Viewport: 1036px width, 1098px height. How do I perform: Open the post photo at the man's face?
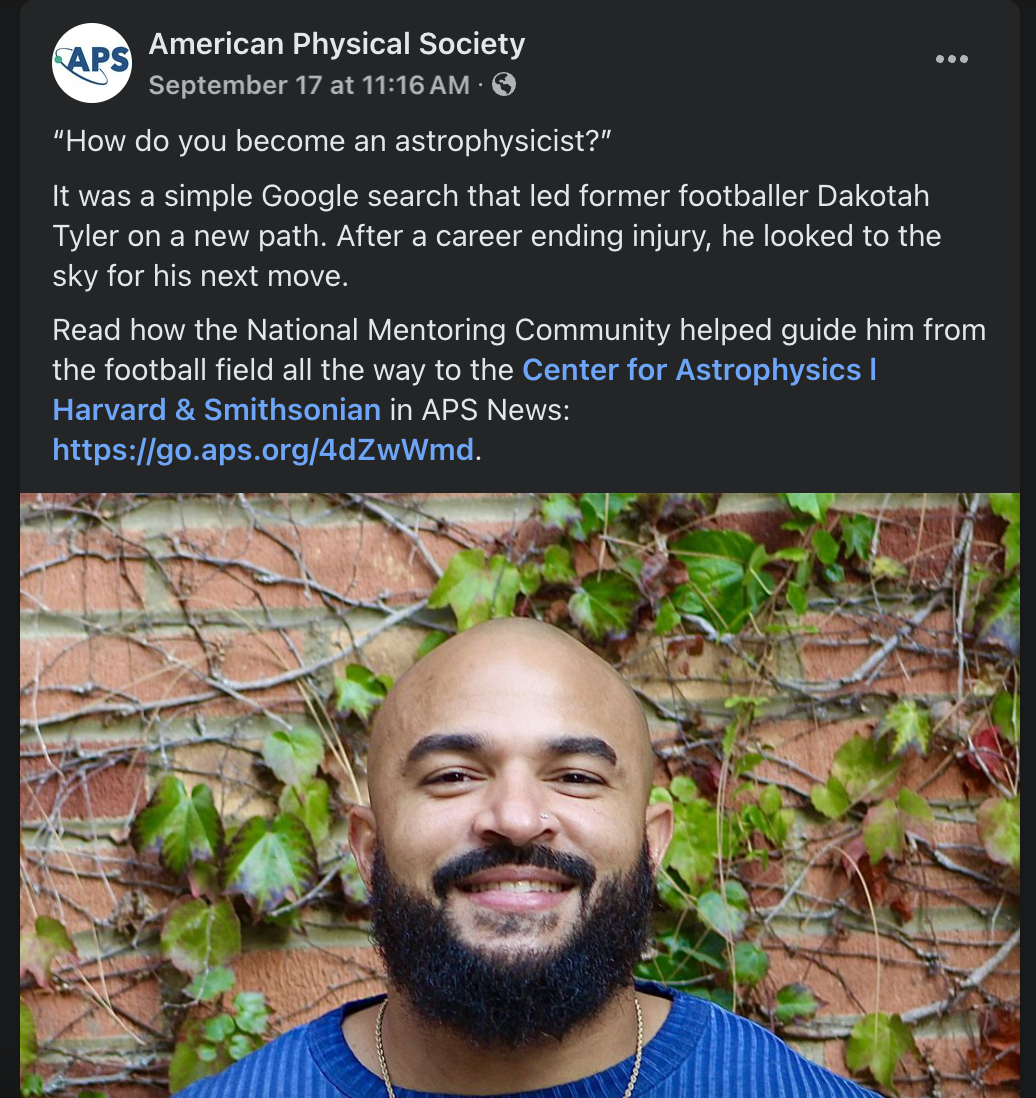pyautogui.click(x=511, y=805)
